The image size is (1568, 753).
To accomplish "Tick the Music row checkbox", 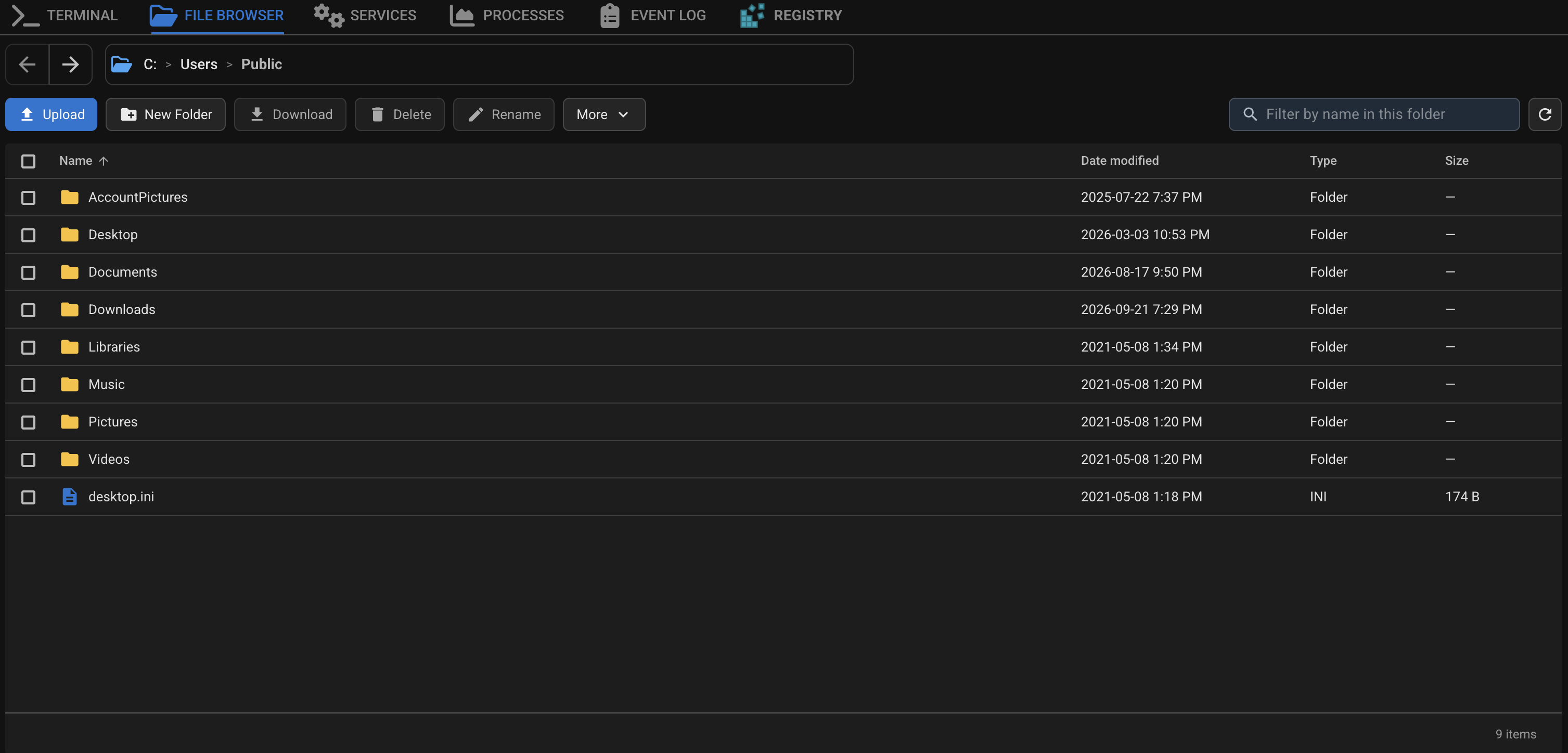I will coord(28,385).
